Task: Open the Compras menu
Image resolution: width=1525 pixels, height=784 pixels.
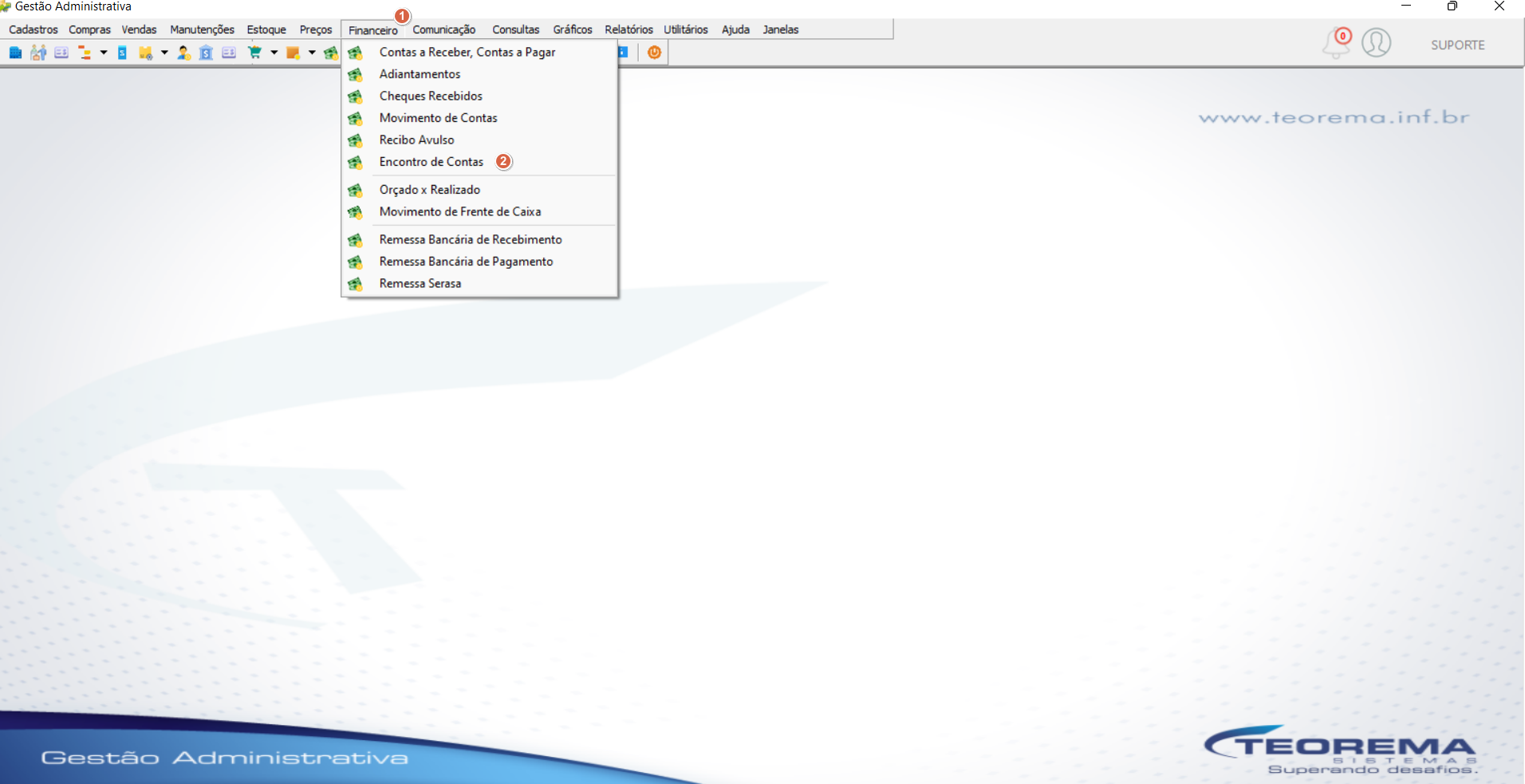Action: coord(89,30)
